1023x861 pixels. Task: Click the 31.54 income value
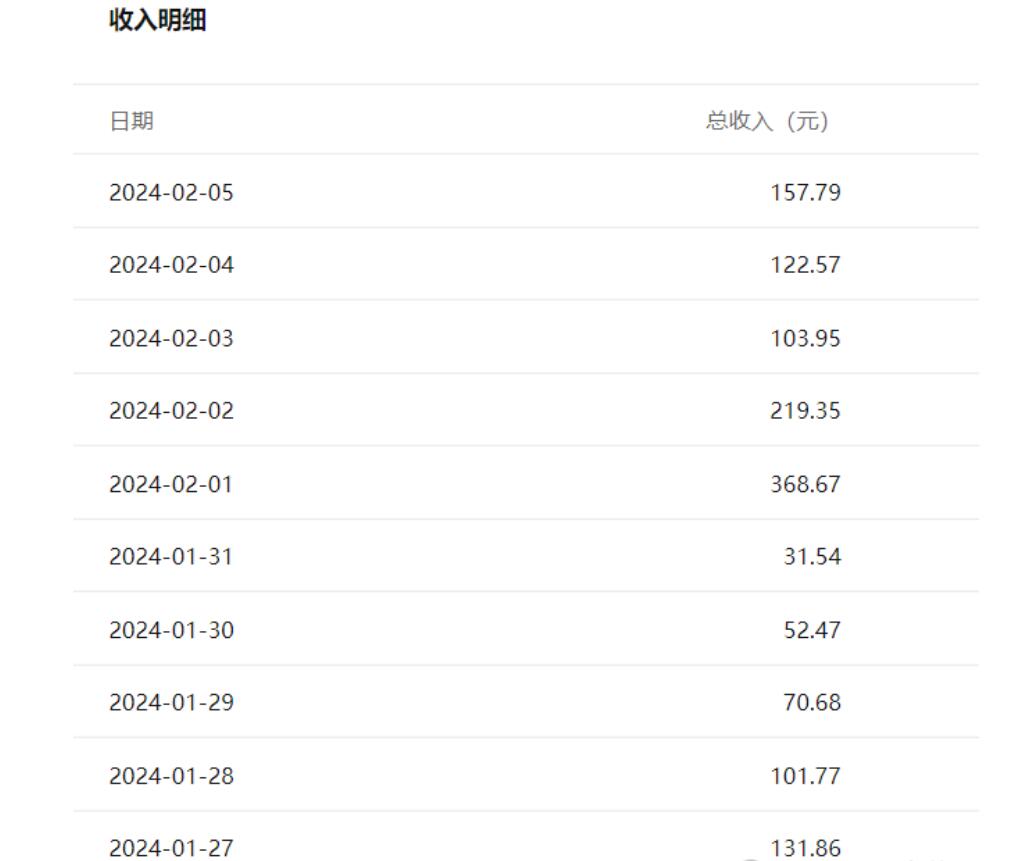812,557
